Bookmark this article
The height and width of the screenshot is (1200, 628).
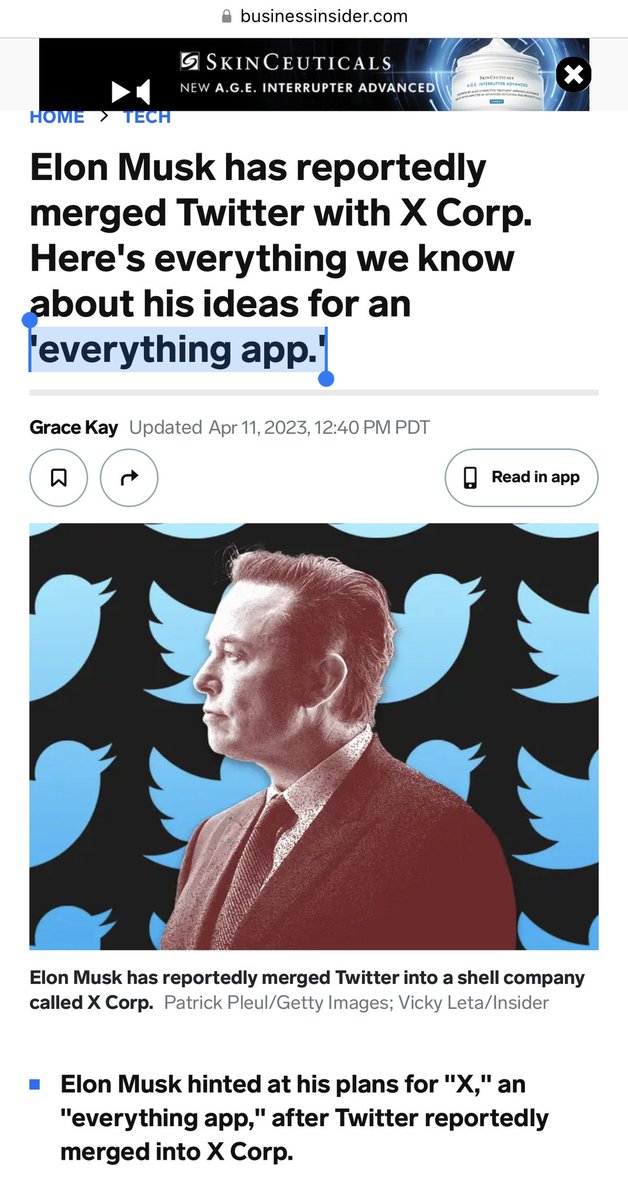point(59,478)
